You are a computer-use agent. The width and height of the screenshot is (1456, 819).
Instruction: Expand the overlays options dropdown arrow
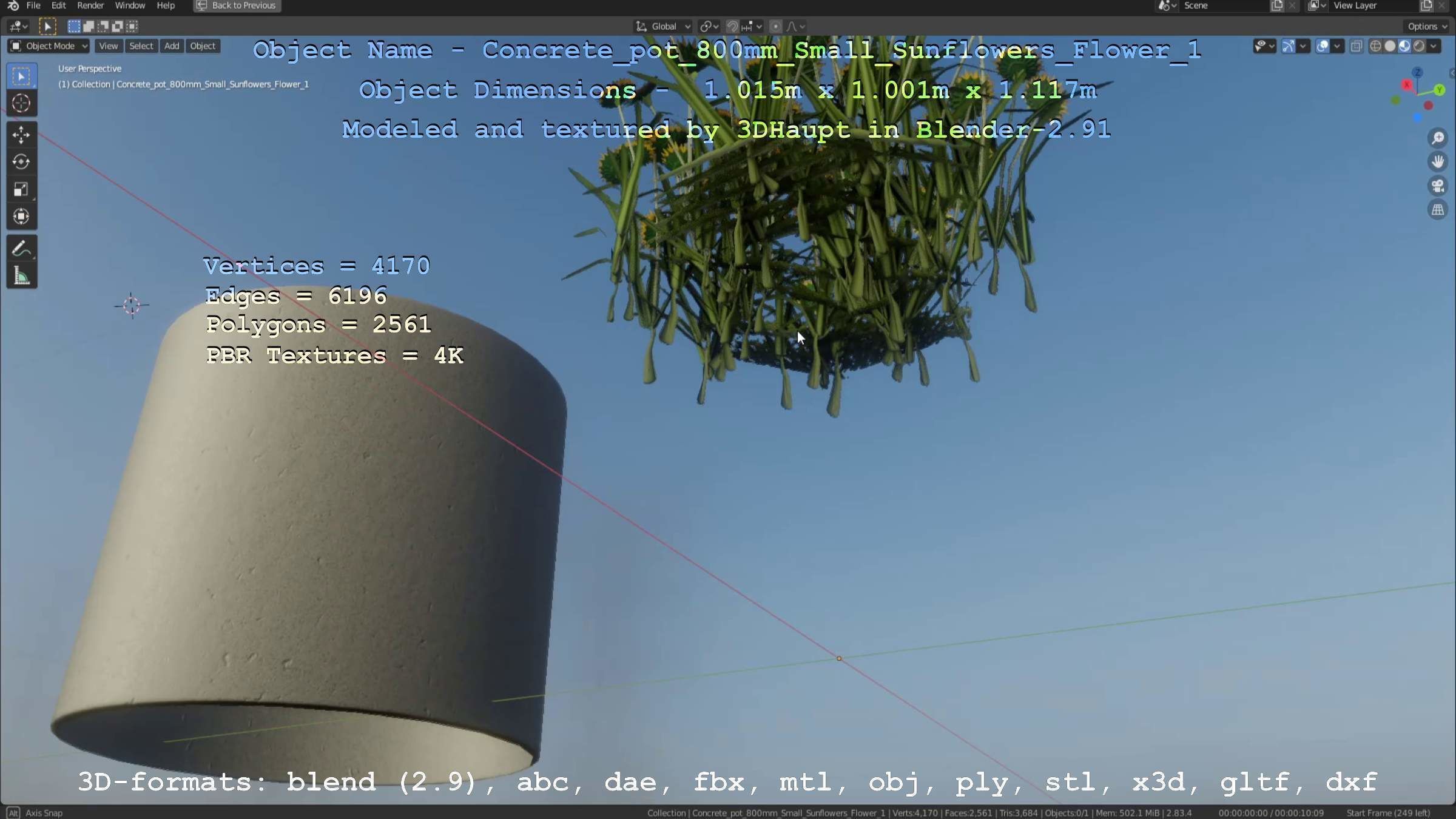pyautogui.click(x=1336, y=46)
